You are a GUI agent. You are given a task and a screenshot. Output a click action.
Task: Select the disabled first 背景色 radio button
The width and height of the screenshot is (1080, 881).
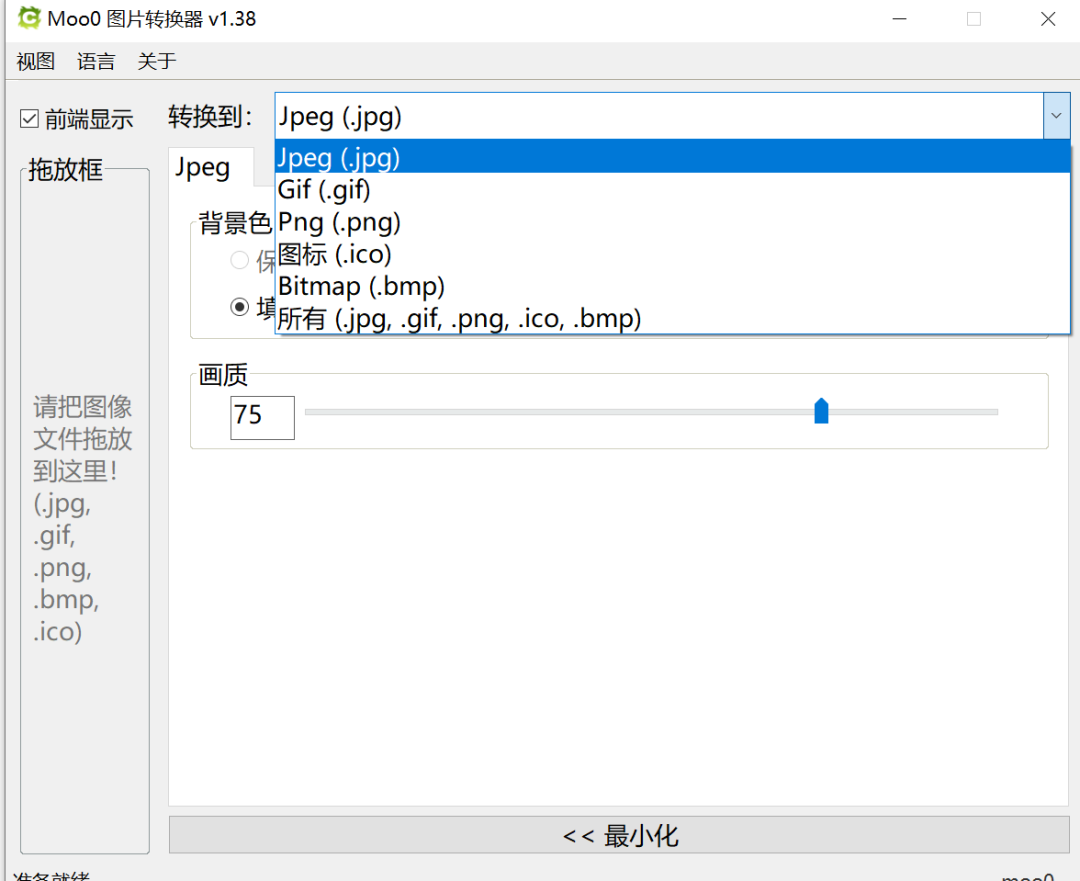tap(239, 260)
